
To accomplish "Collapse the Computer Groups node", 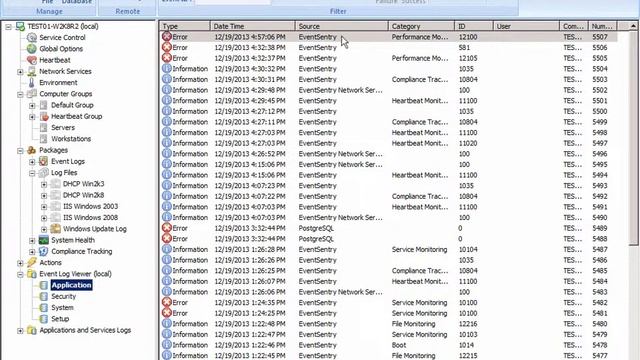I will click(x=20, y=94).
